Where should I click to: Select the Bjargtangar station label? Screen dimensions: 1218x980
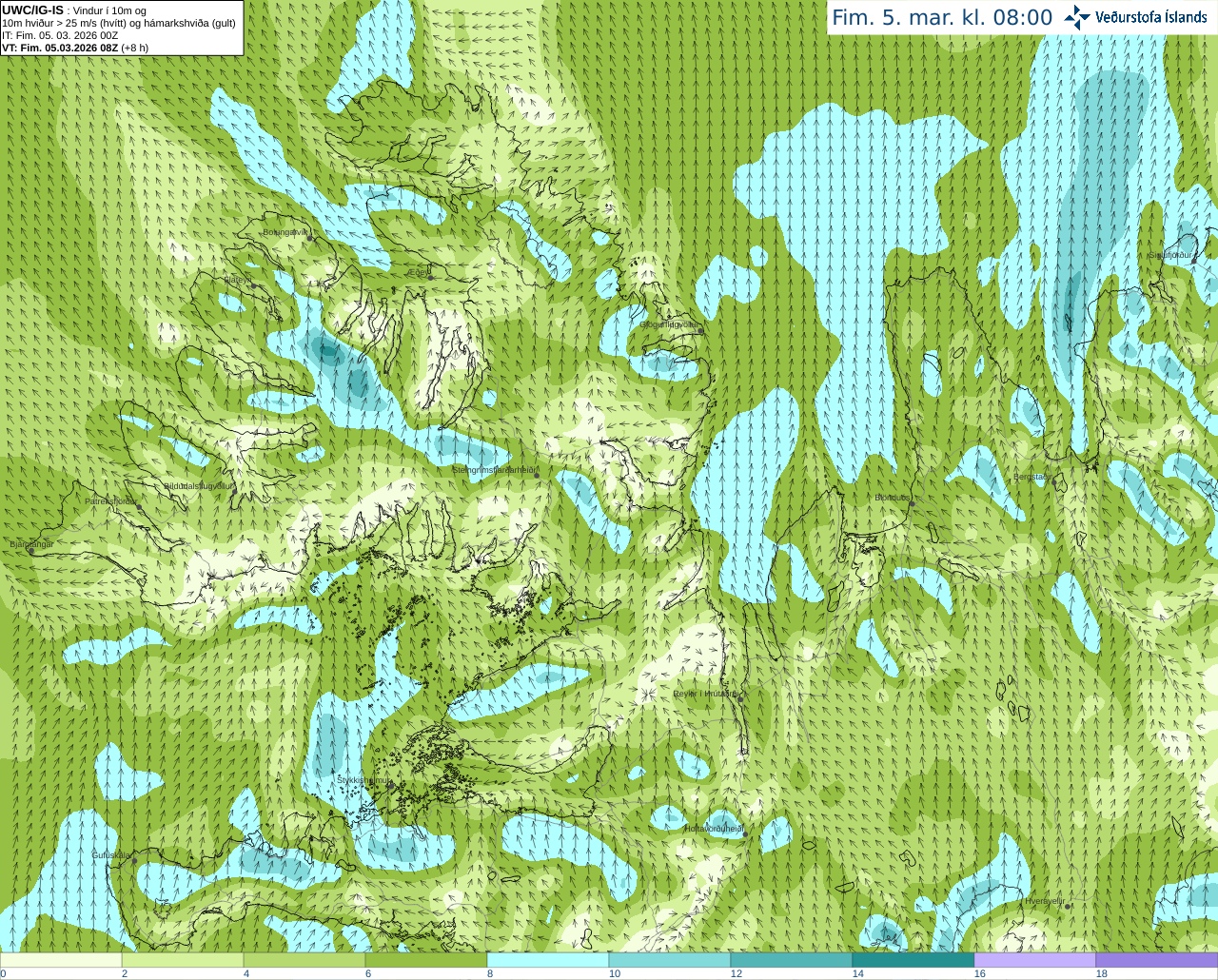(x=31, y=544)
